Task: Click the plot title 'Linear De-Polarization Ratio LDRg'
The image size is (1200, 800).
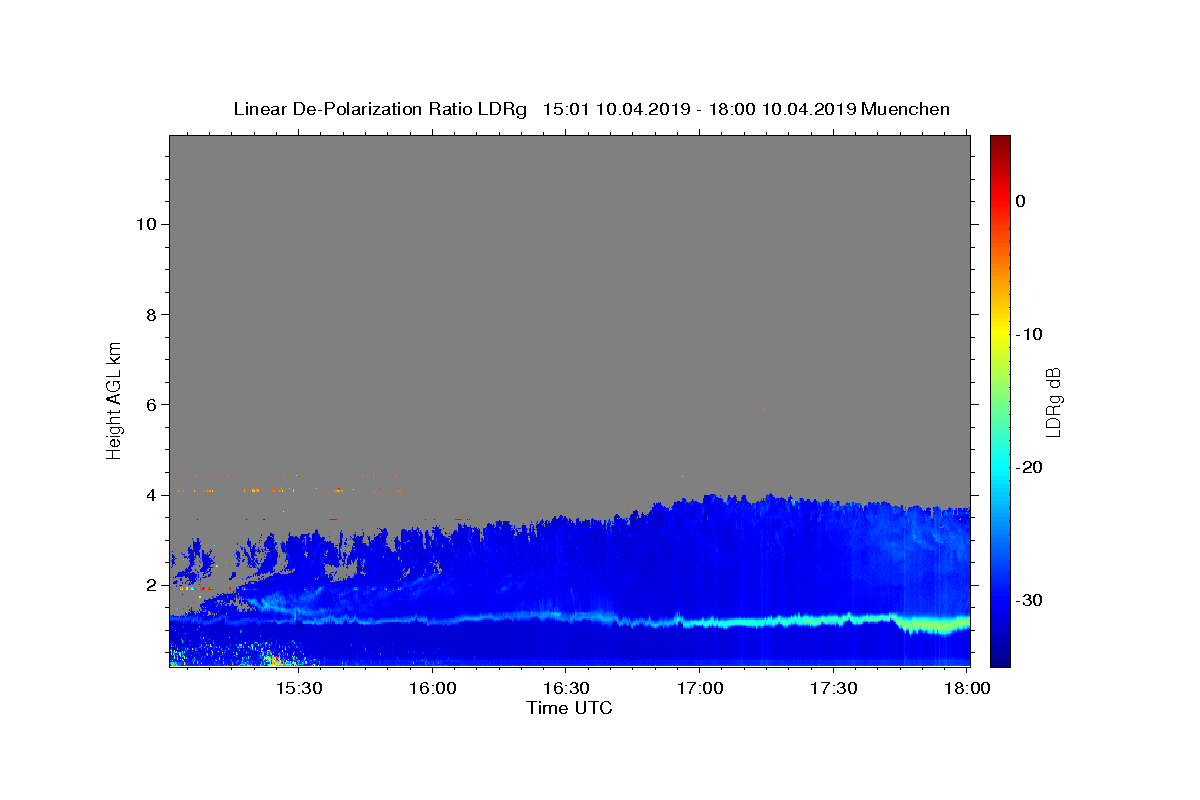Action: pos(380,109)
